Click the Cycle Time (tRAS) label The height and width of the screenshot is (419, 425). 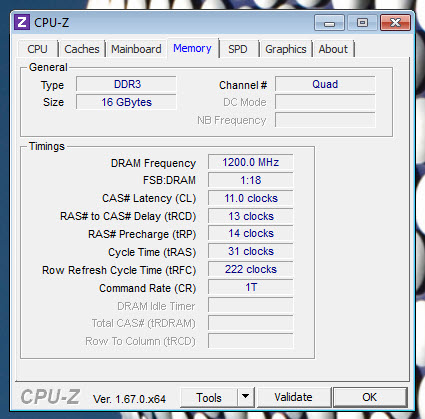pos(152,252)
